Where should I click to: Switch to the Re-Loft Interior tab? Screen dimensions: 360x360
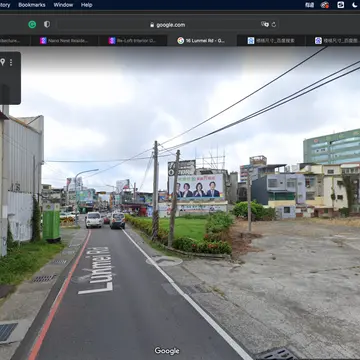click(133, 41)
